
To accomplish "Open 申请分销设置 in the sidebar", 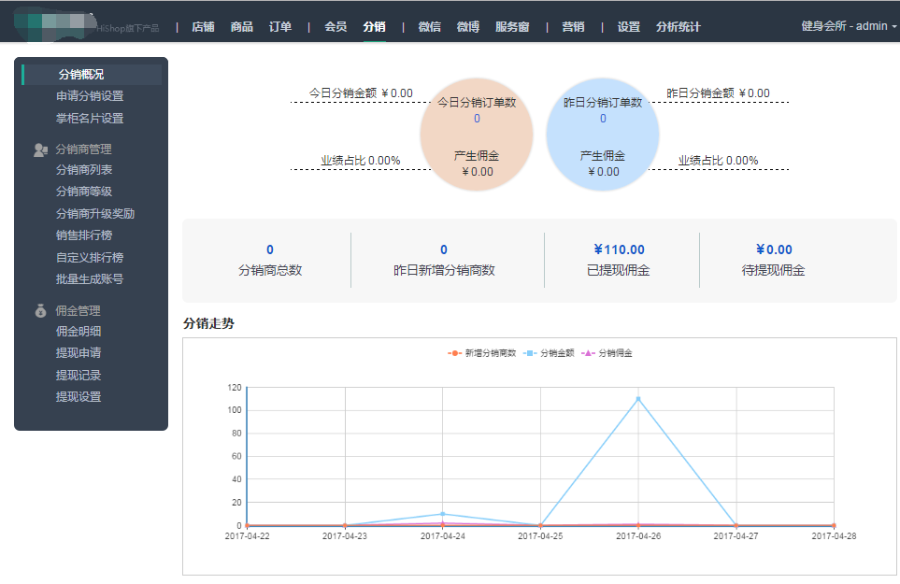I will [x=90, y=96].
